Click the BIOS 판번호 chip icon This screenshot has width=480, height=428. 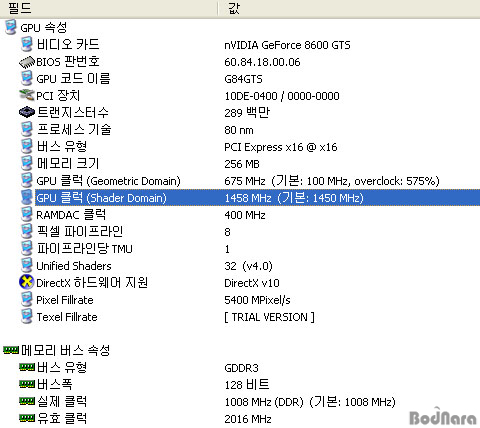pyautogui.click(x=27, y=62)
